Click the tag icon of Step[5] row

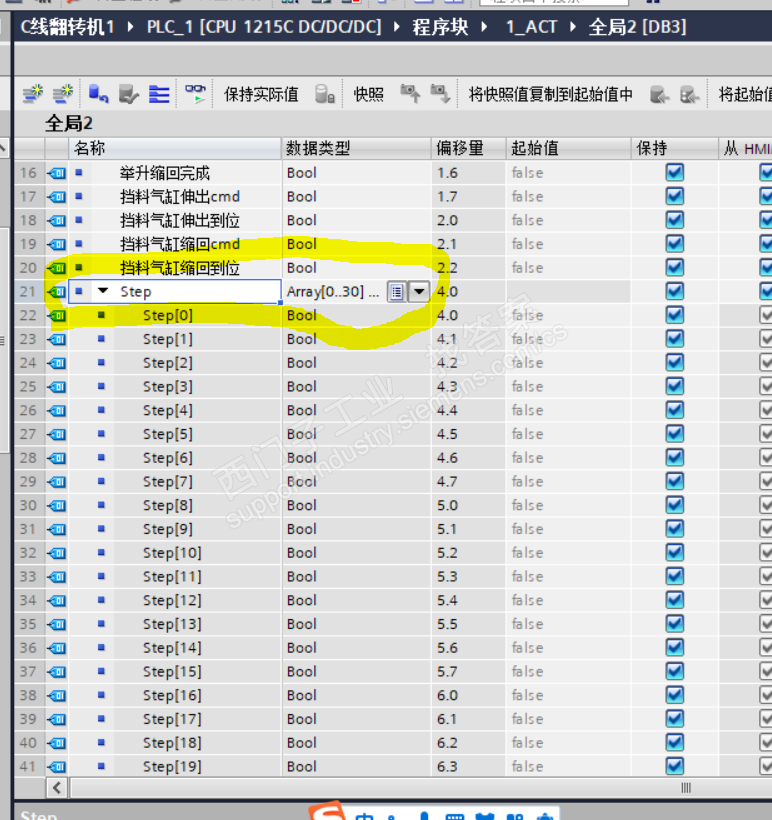(56, 434)
